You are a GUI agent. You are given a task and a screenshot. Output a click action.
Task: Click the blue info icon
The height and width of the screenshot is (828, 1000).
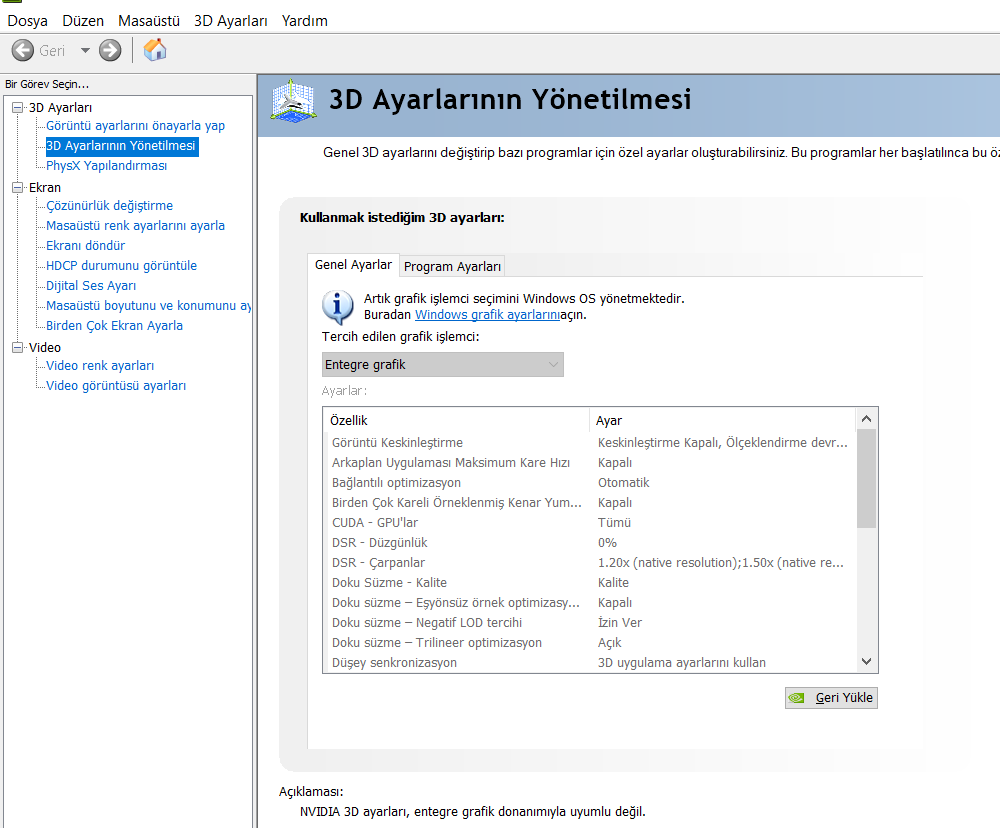pyautogui.click(x=338, y=308)
